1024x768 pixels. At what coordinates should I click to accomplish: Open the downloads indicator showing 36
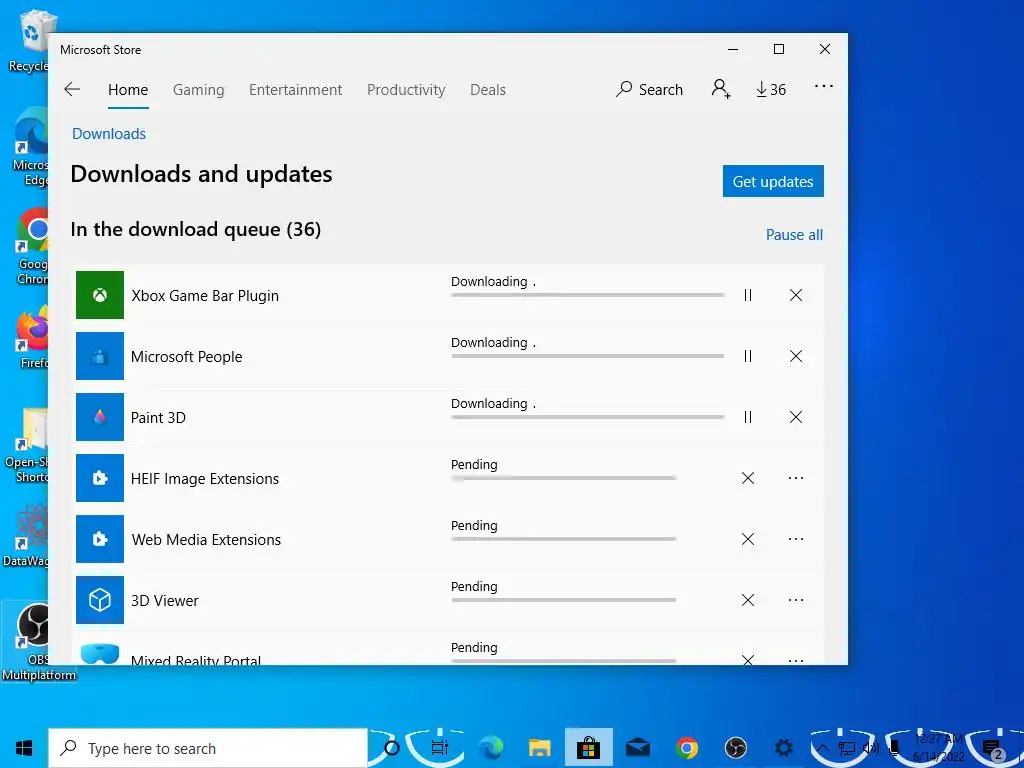tap(771, 89)
